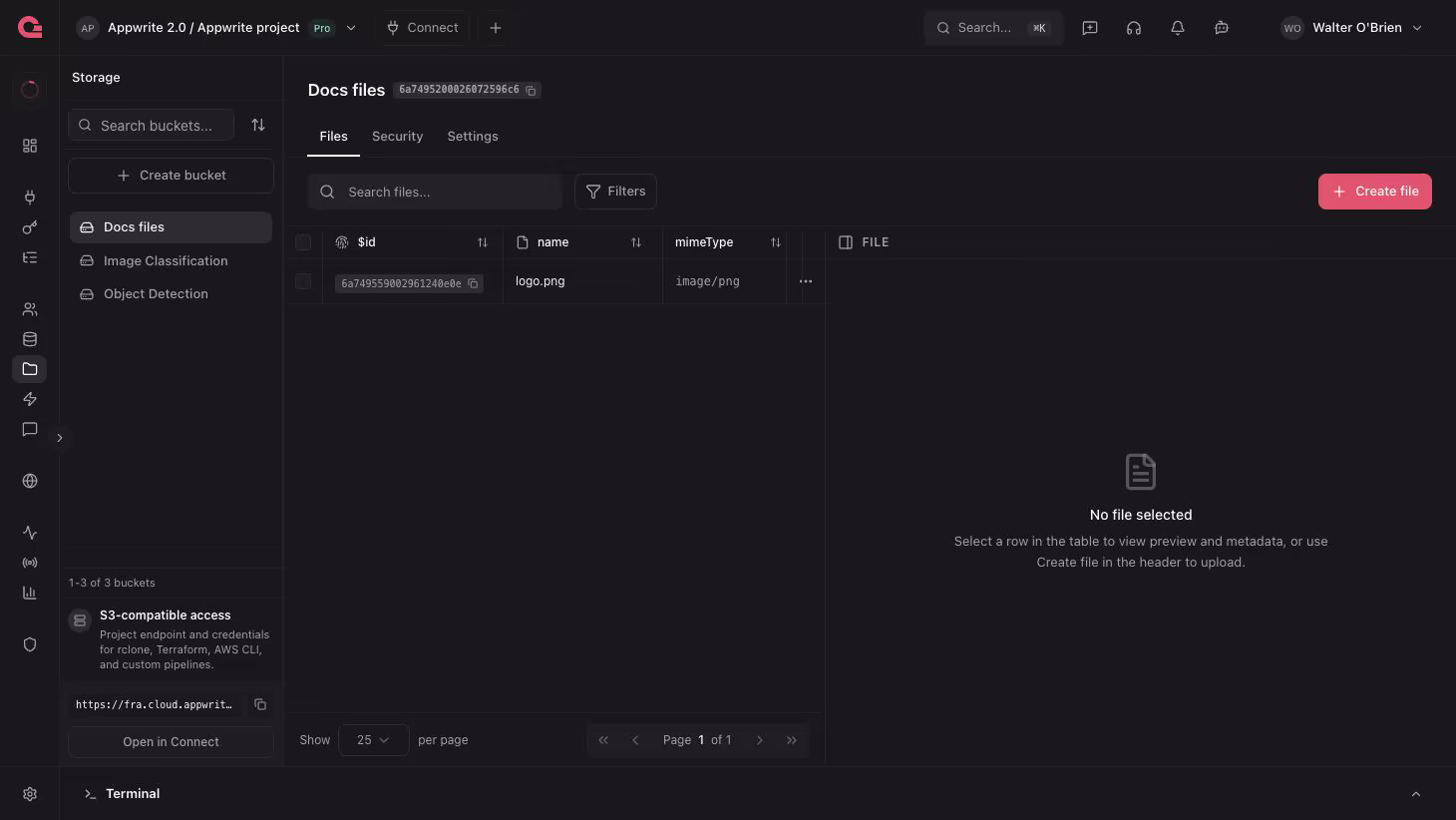Open the Messaging chat icon in sidebar
The width and height of the screenshot is (1456, 820).
(30, 429)
